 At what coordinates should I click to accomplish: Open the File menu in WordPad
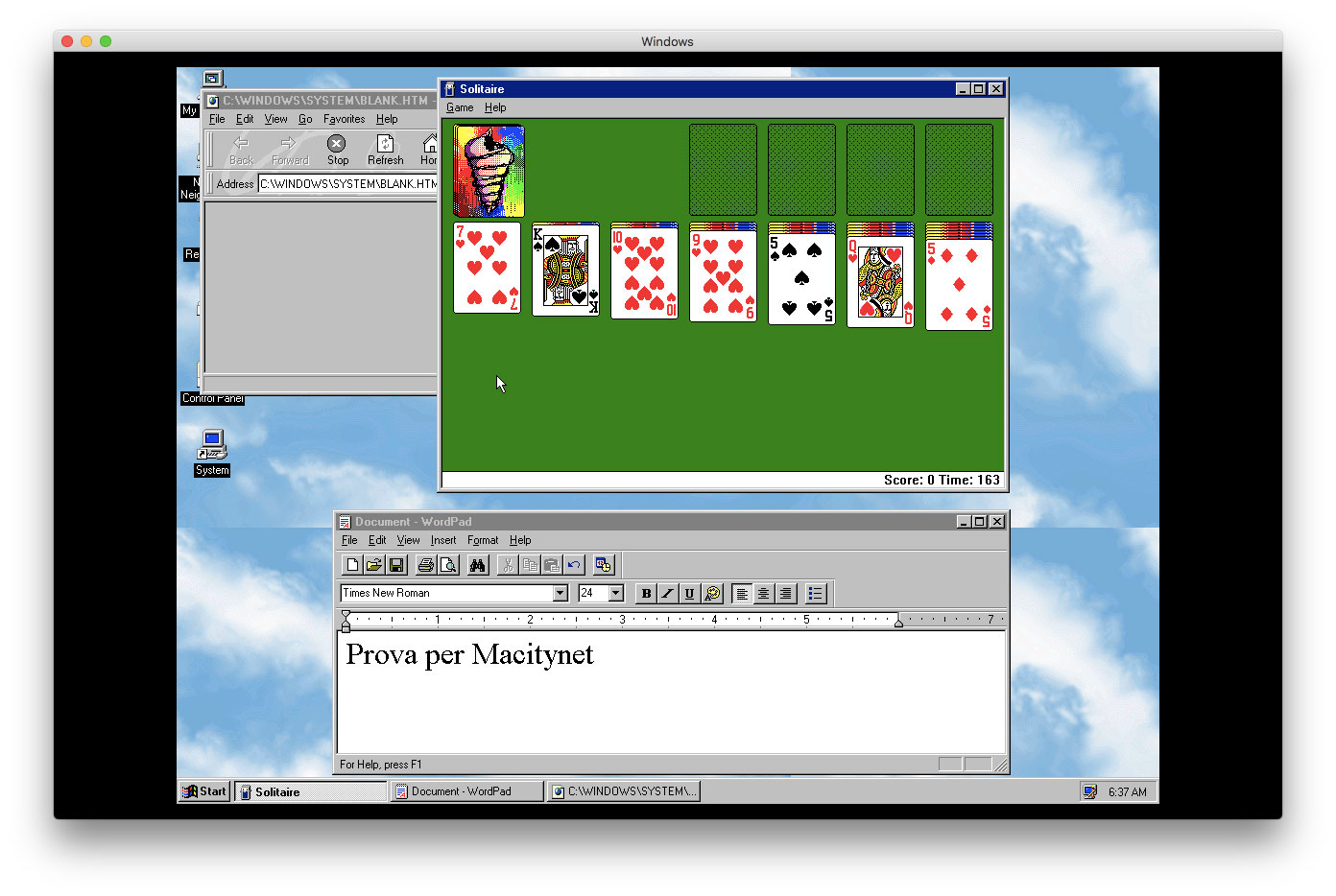349,541
